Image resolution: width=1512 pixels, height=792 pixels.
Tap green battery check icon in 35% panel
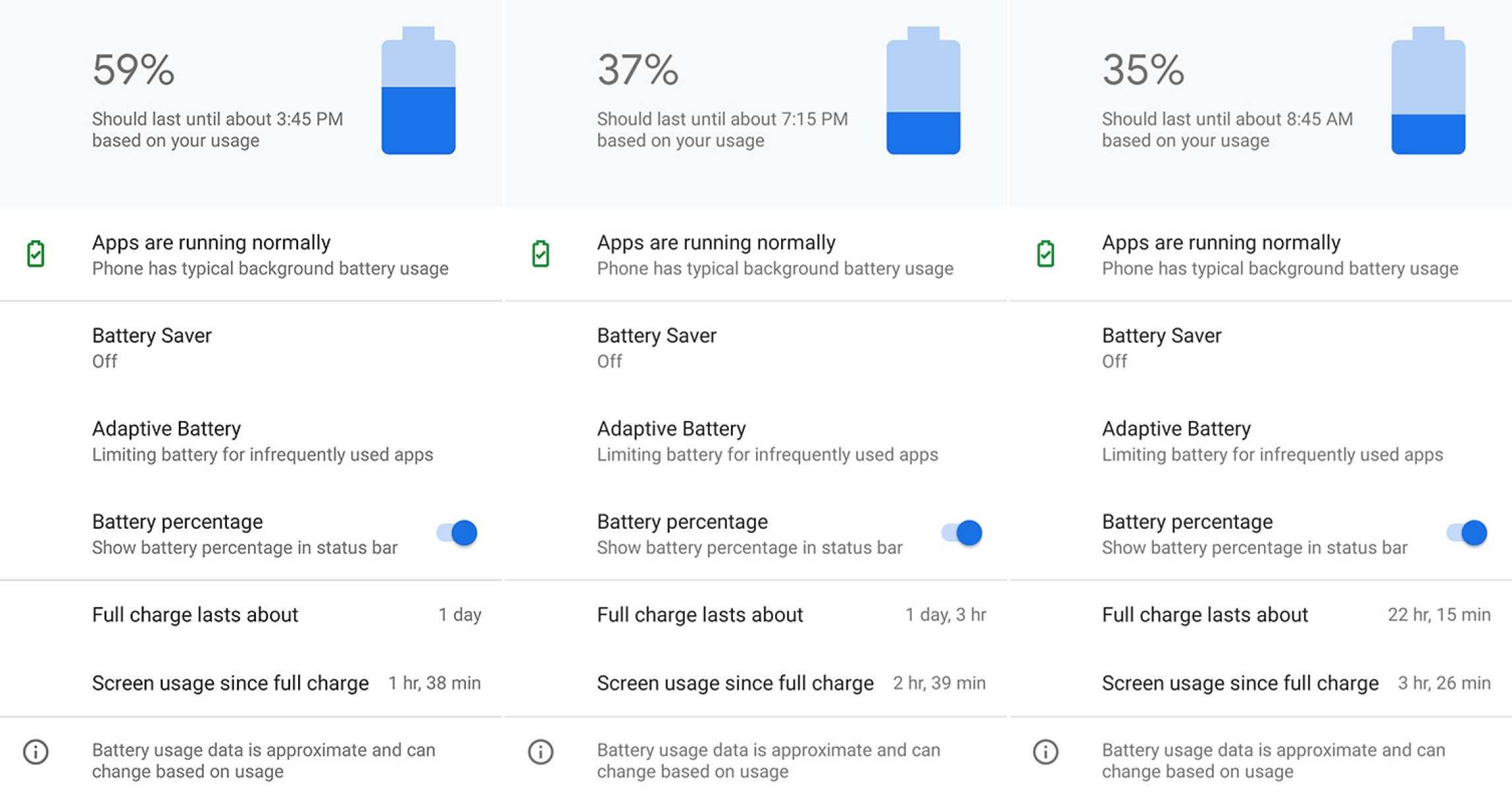click(1046, 254)
